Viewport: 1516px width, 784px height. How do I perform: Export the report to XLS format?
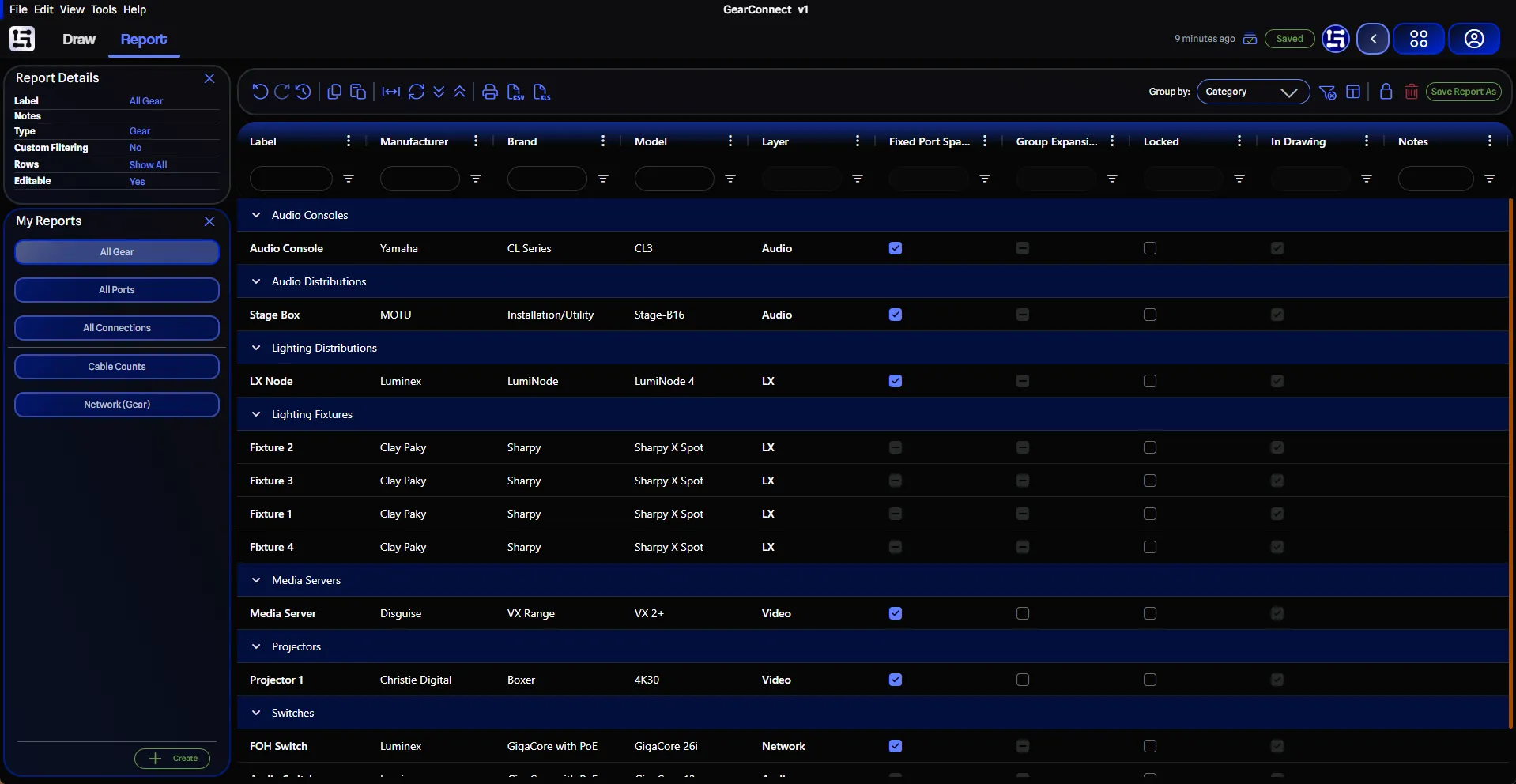(541, 92)
